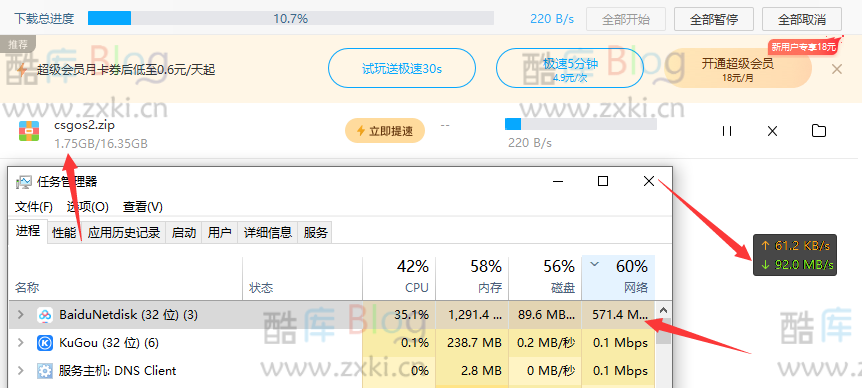Switch to the 详细信息 tab

click(x=268, y=232)
